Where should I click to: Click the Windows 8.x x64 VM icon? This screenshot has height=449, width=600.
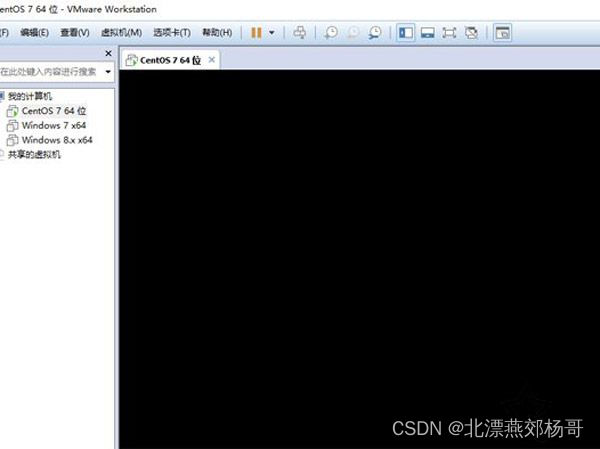click(x=12, y=140)
